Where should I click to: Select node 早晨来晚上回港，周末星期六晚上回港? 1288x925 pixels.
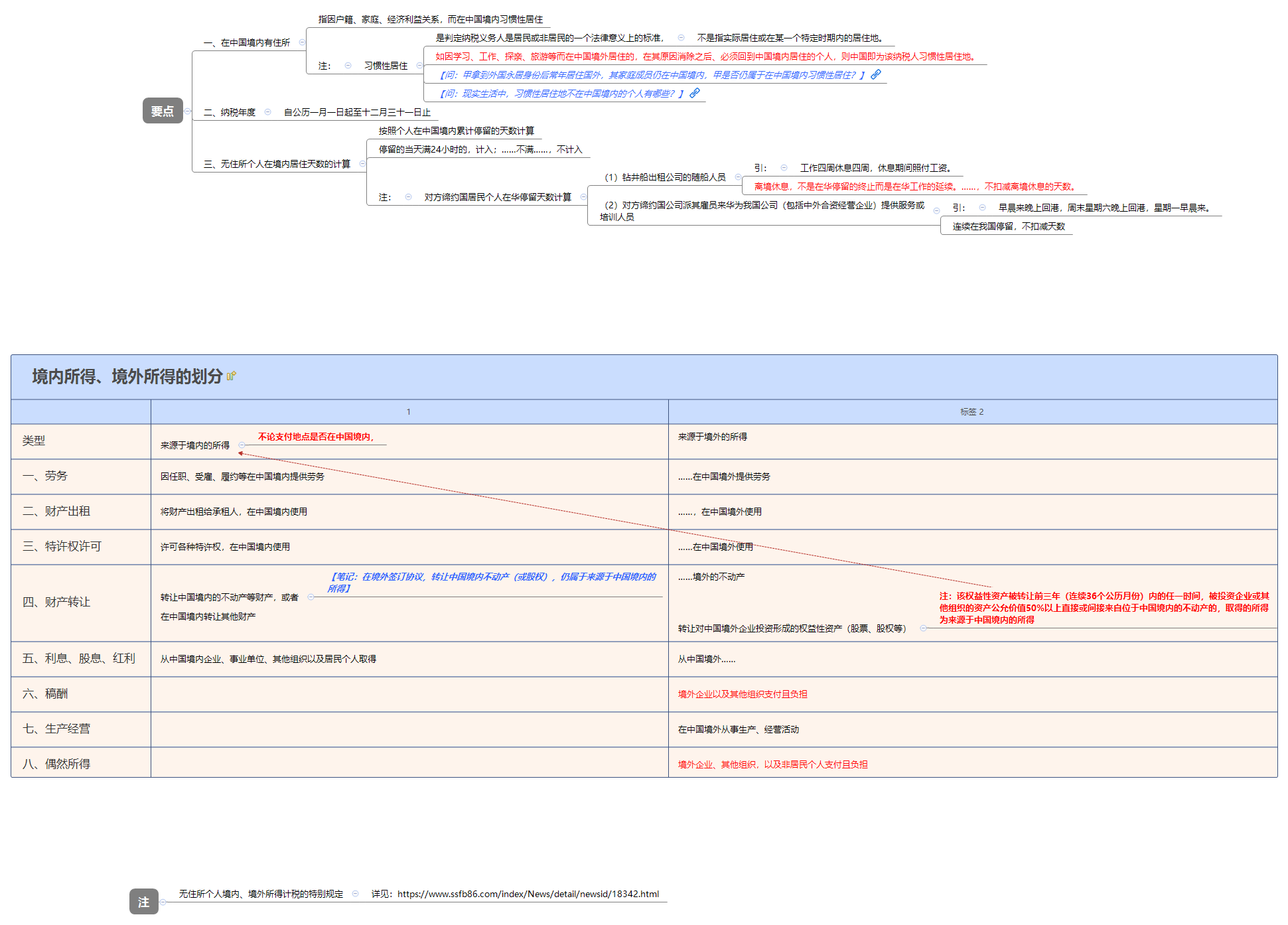tap(1107, 208)
